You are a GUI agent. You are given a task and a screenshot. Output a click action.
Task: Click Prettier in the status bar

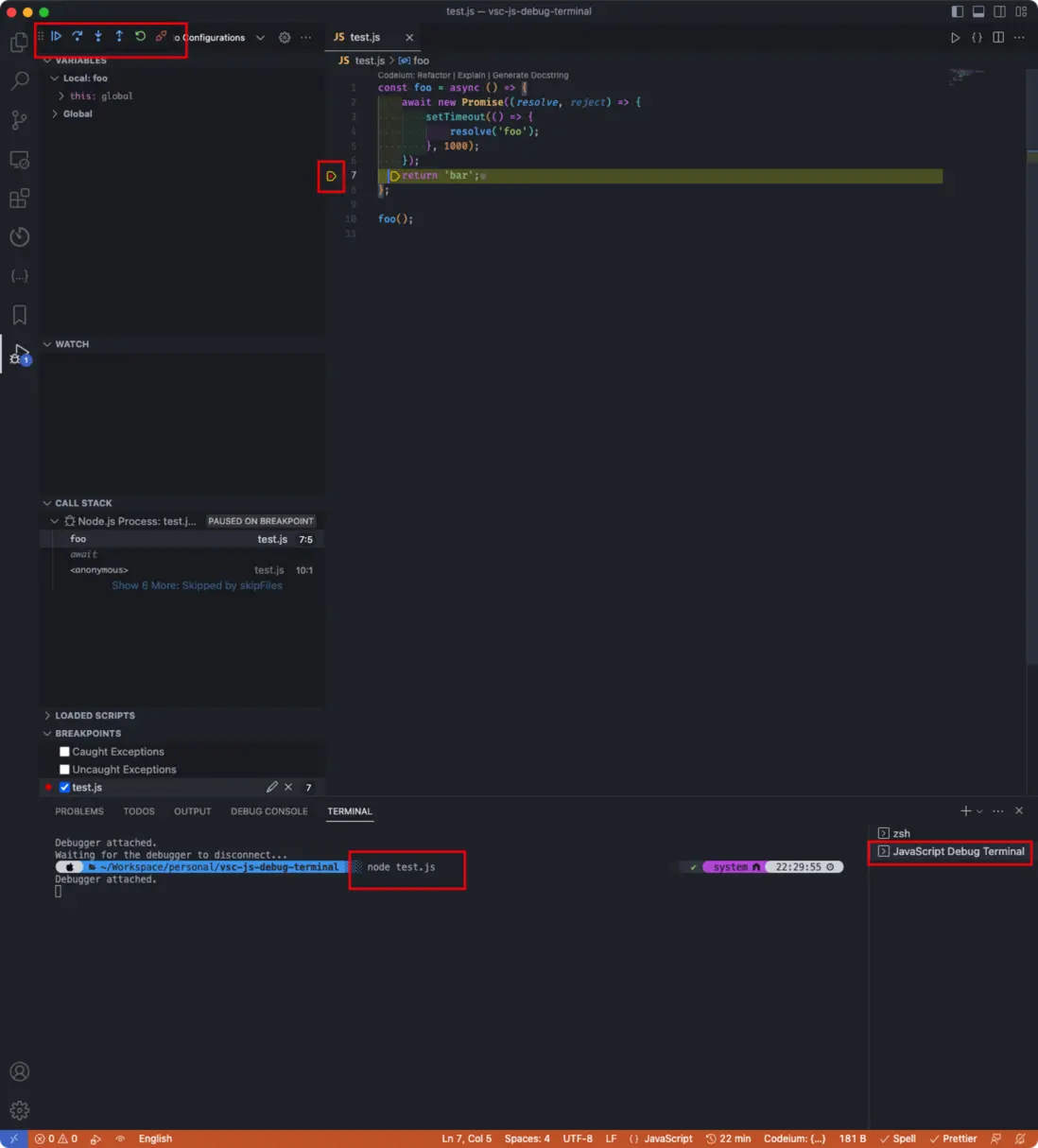pyautogui.click(x=953, y=1139)
